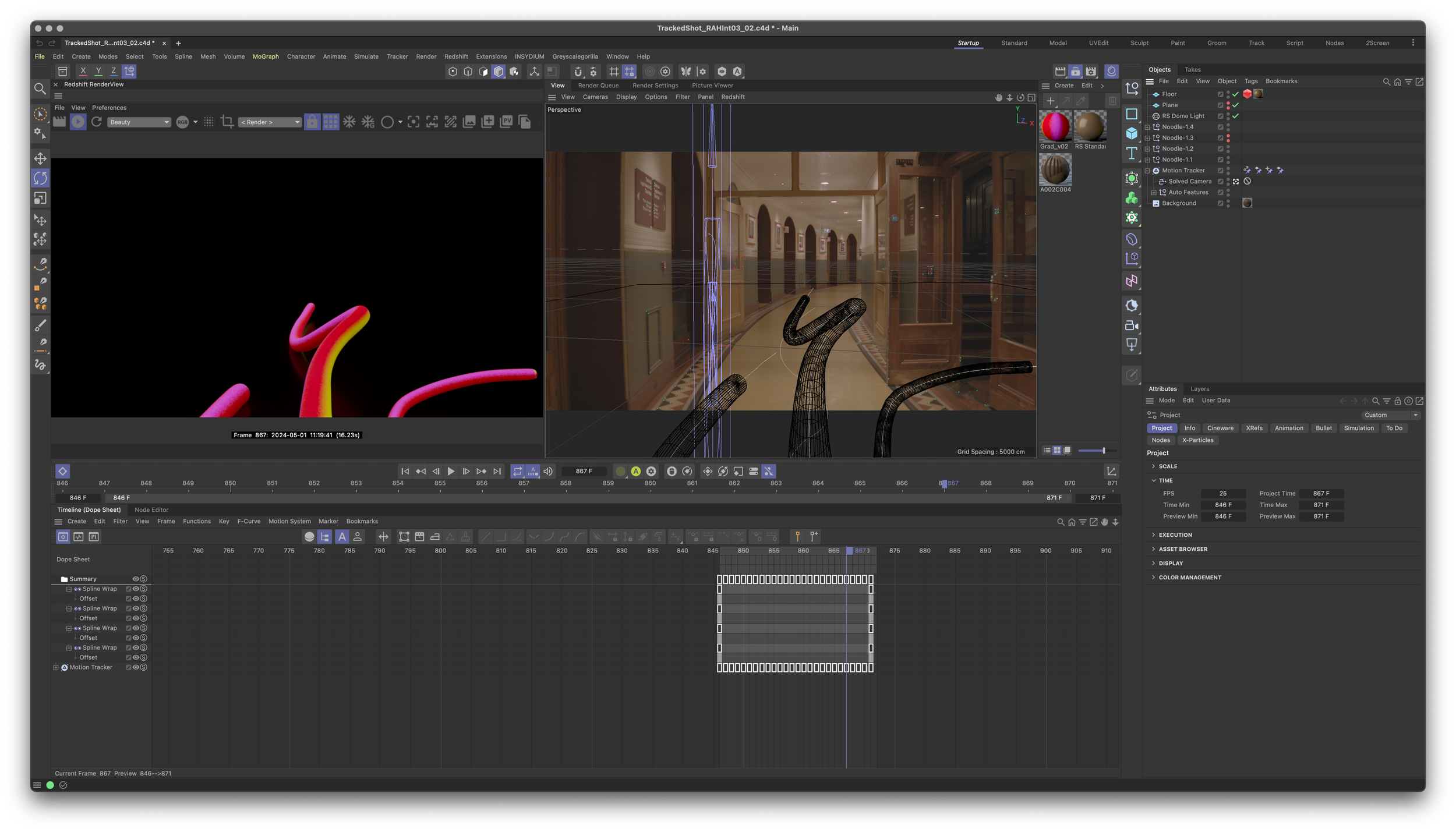1456x832 pixels.
Task: Switch to the Picture Viewer tab
Action: pos(712,86)
